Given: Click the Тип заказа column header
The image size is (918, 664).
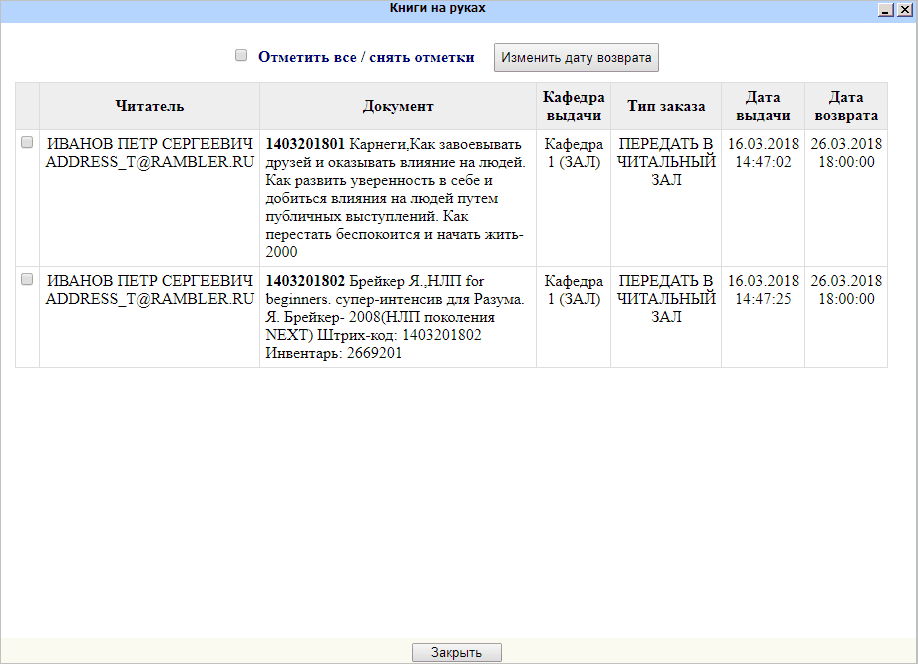Looking at the screenshot, I should pos(666,105).
